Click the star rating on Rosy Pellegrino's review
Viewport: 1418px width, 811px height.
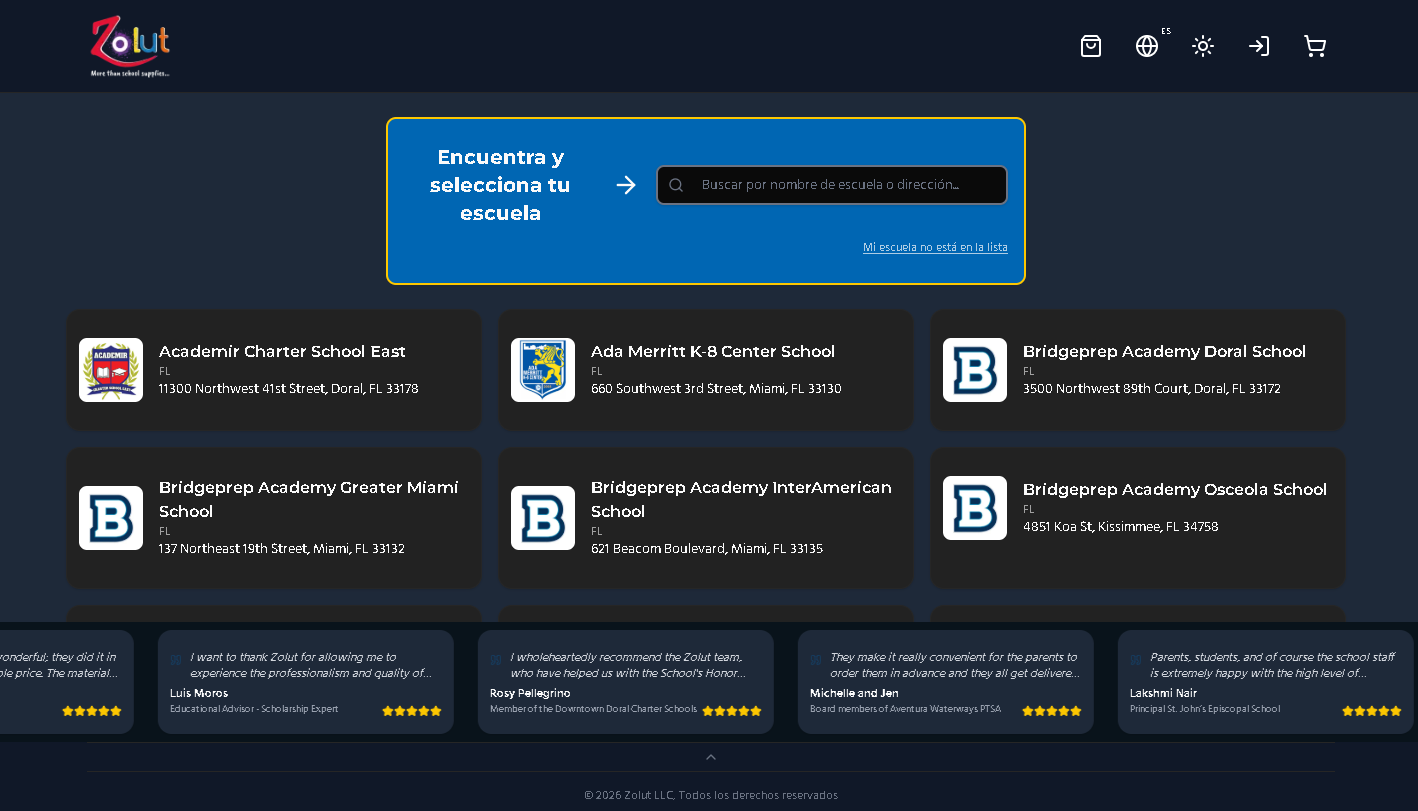pos(732,711)
